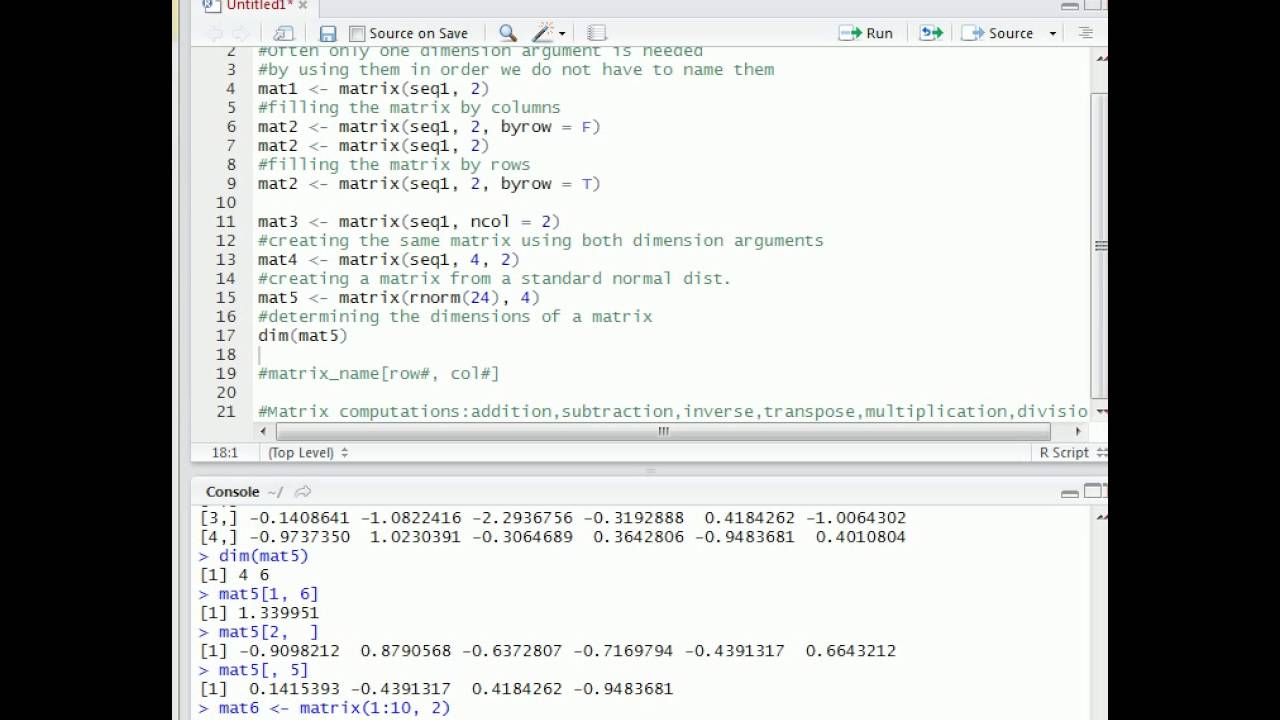Click comment '#filling the matrix by rows'
Image resolution: width=1280 pixels, height=720 pixels.
pyautogui.click(x=394, y=164)
